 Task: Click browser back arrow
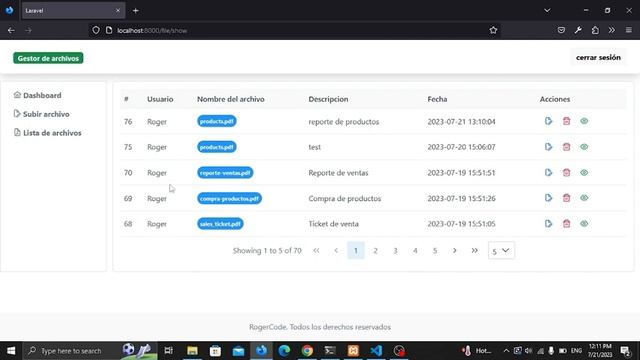11,30
